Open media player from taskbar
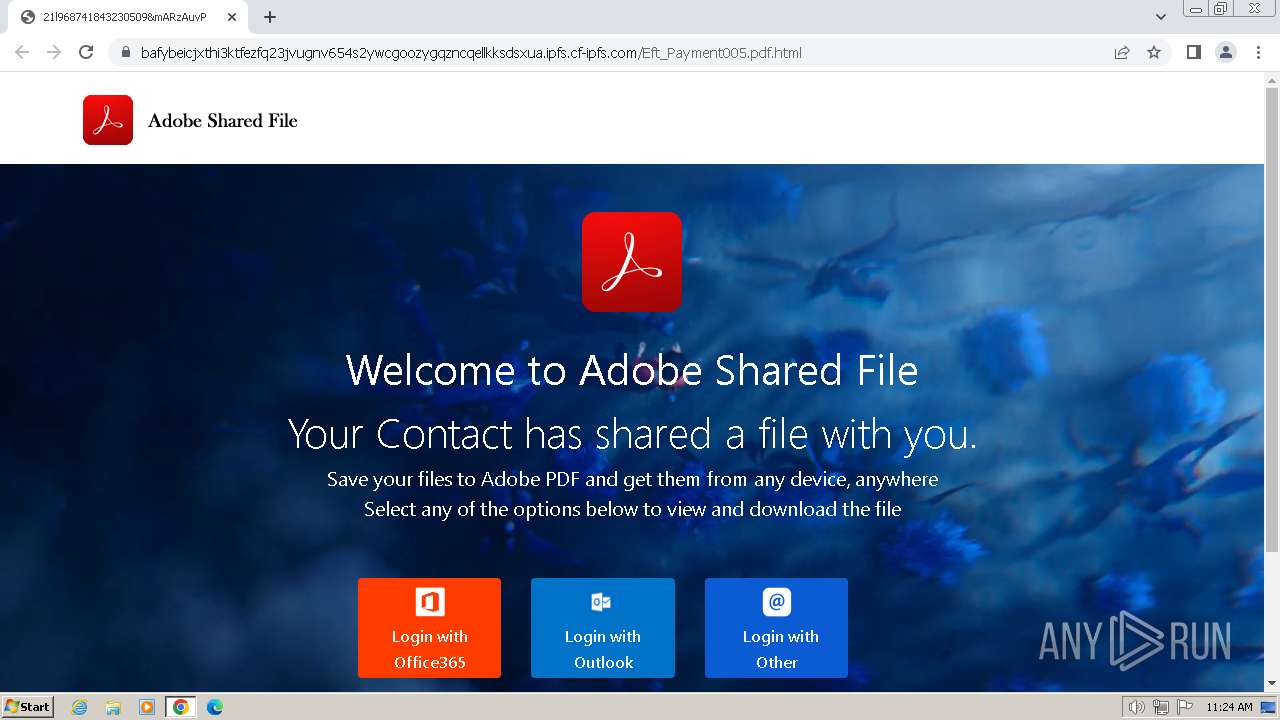The image size is (1280, 720). point(147,707)
